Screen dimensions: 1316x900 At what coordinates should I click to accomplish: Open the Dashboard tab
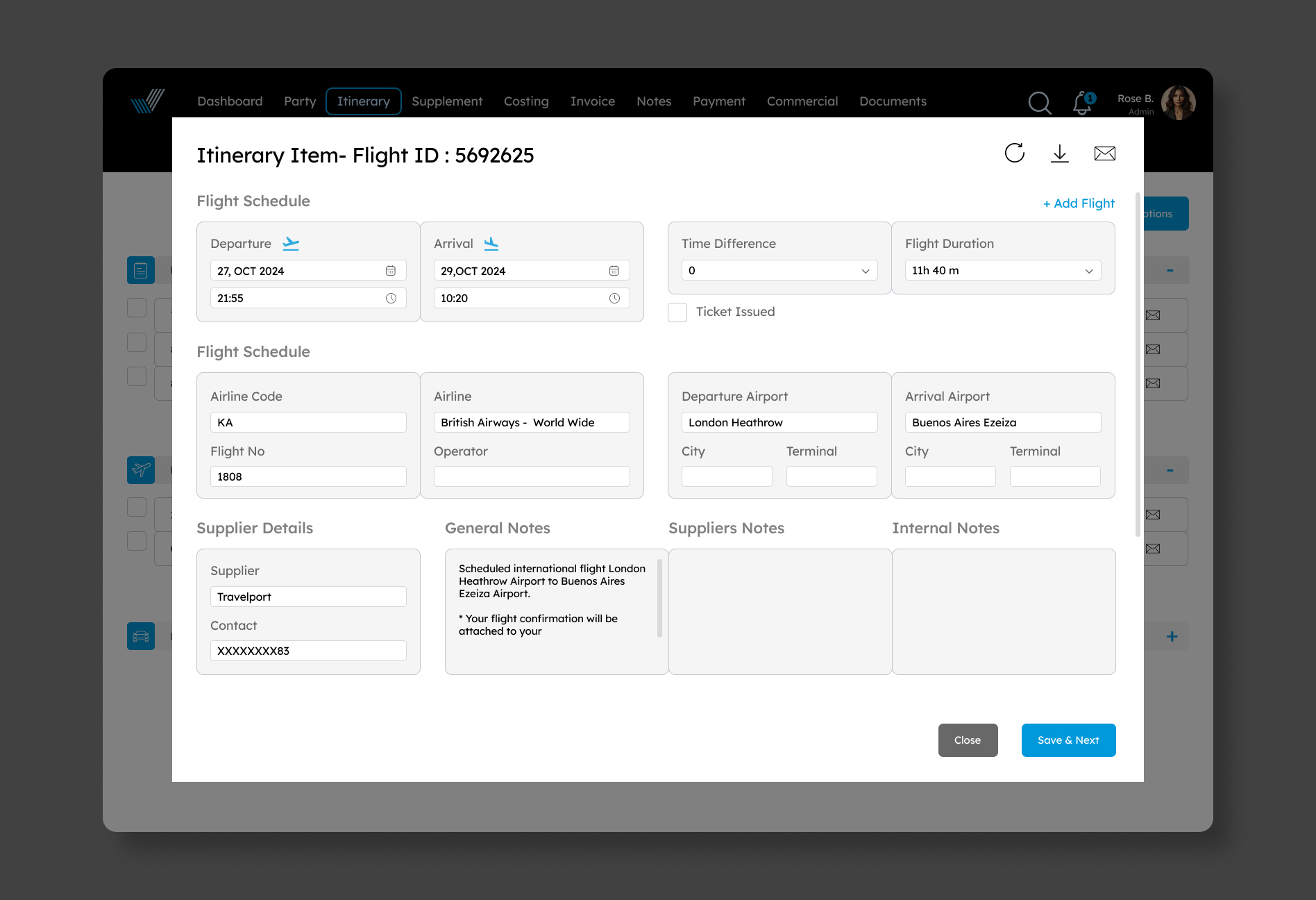tap(230, 101)
